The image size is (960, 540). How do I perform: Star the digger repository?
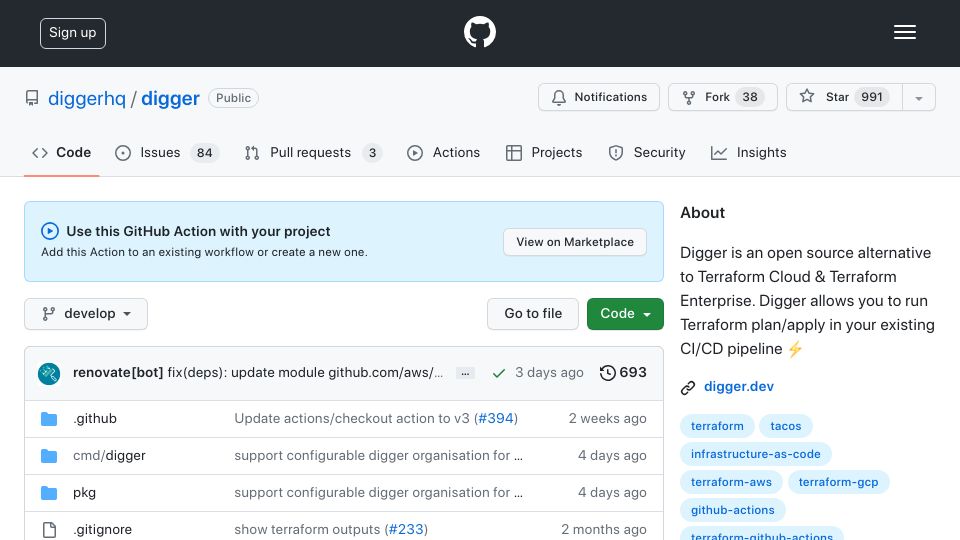click(844, 97)
